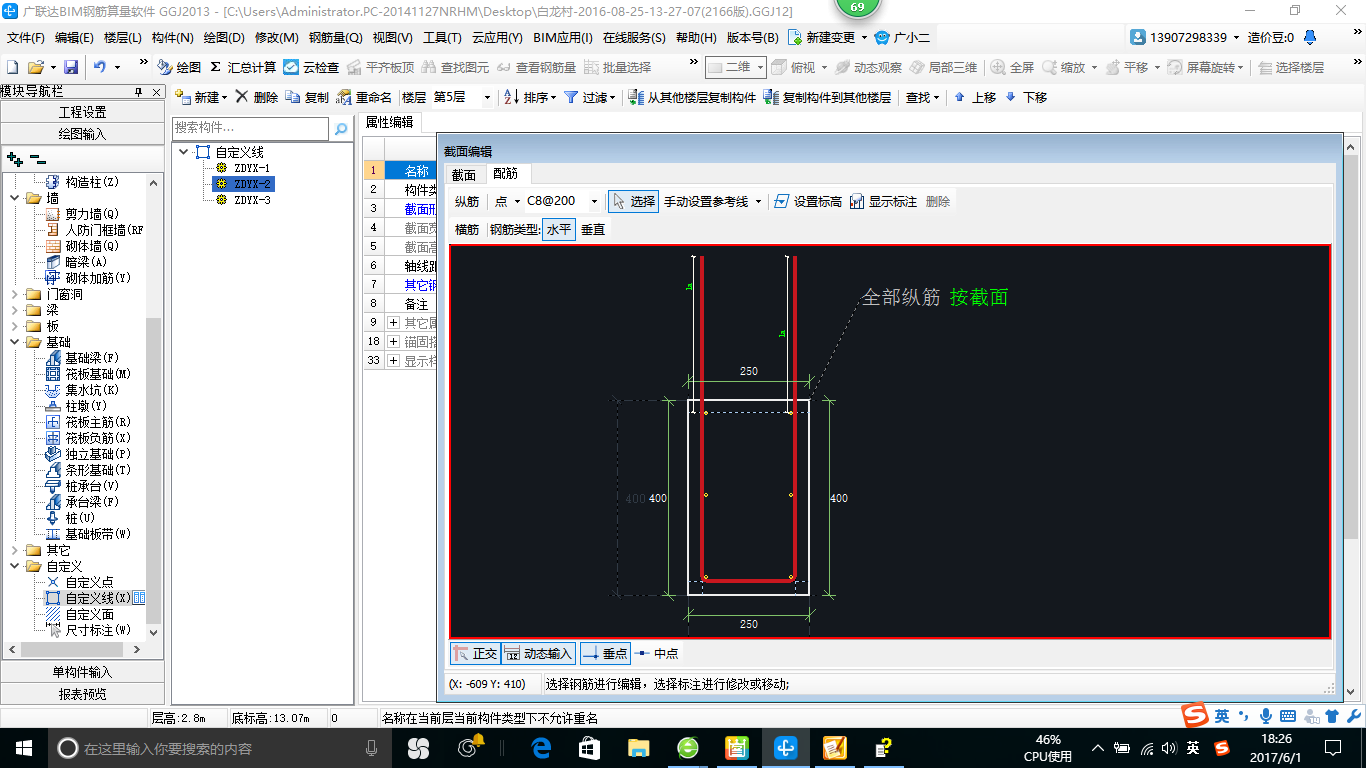Click 报表预览 navigation button
1366x768 pixels.
coord(82,693)
